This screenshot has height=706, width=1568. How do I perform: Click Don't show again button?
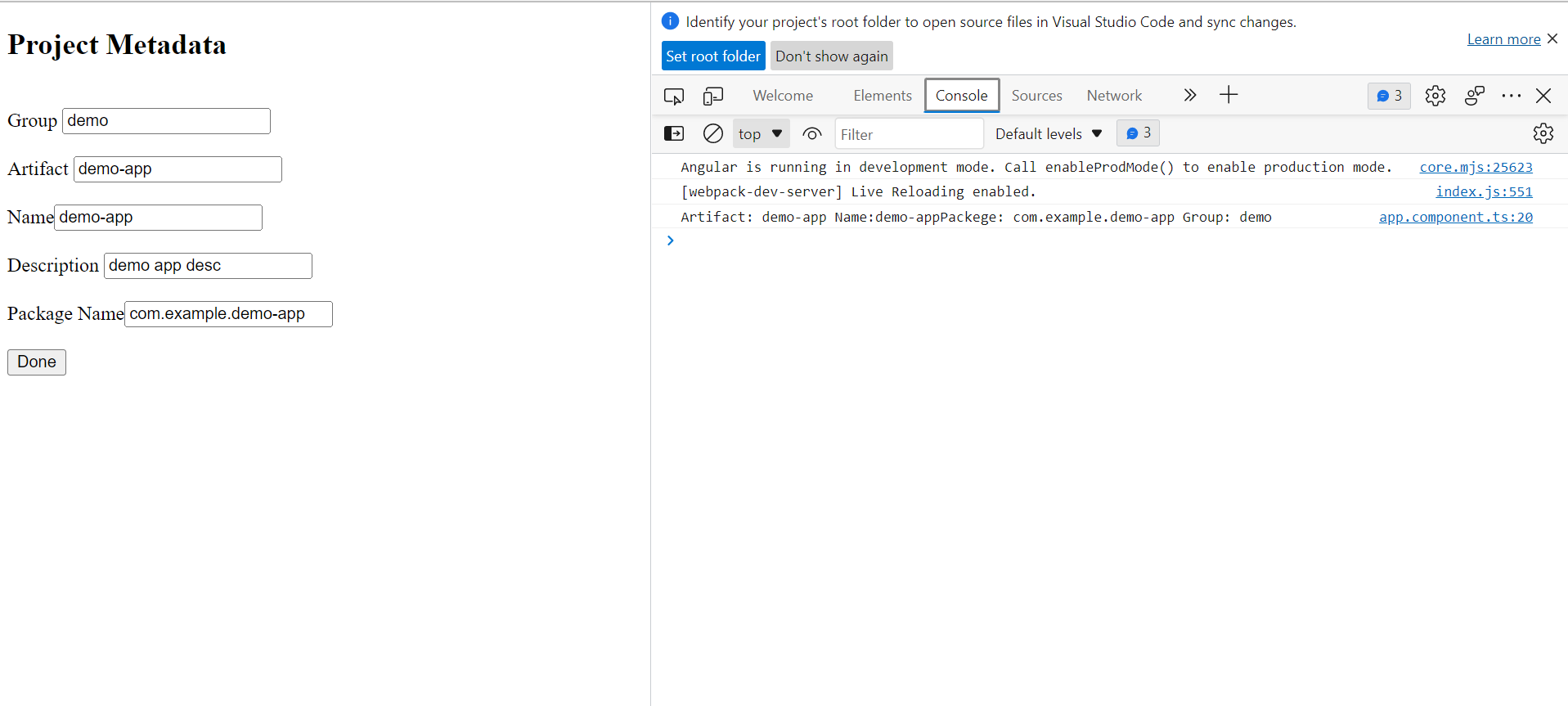pos(832,56)
